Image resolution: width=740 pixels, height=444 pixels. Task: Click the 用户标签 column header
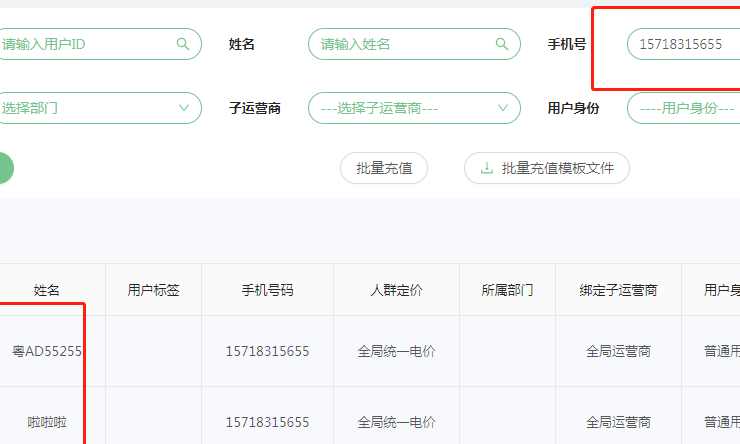pyautogui.click(x=153, y=290)
